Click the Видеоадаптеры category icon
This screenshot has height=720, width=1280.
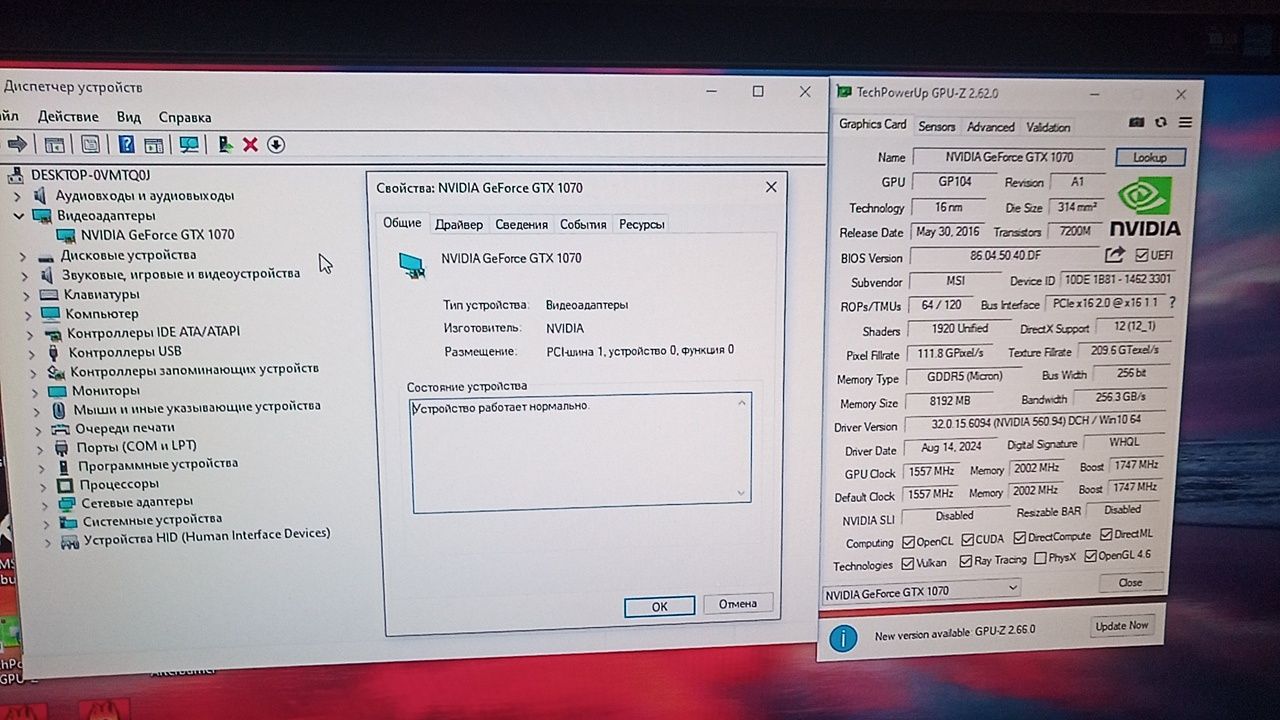pos(42,215)
